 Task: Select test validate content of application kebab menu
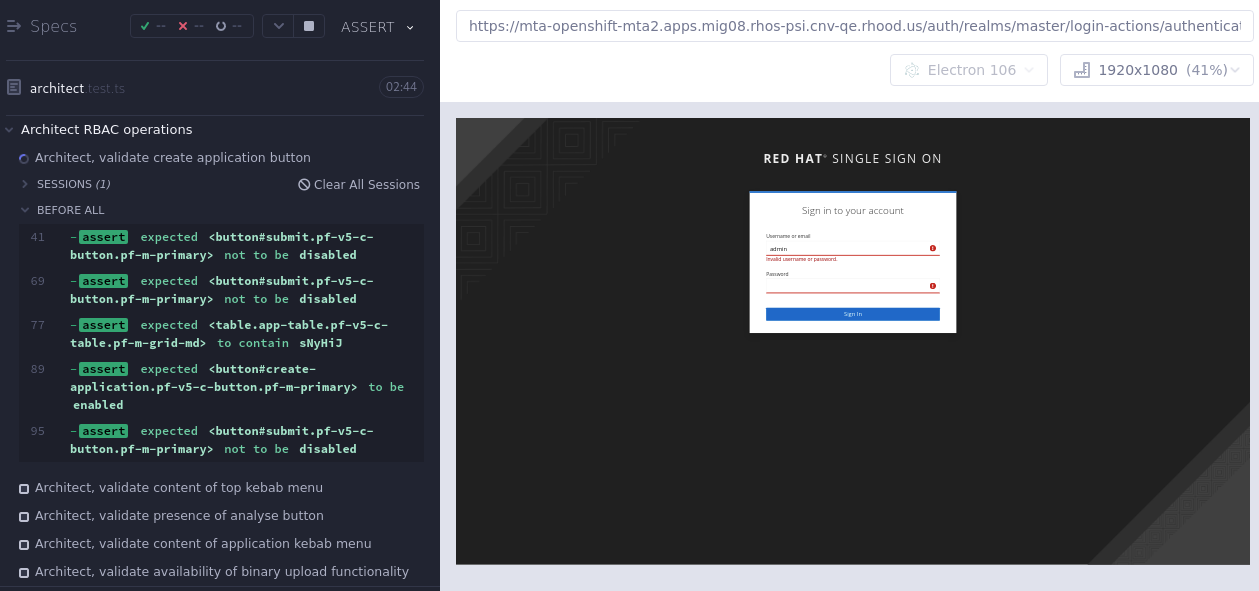(203, 544)
